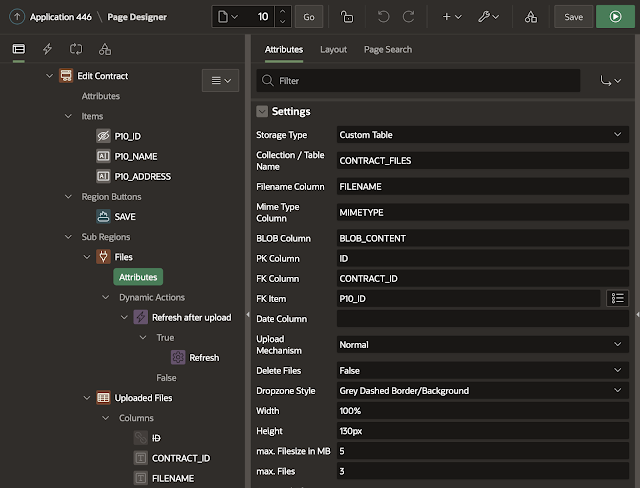Viewport: 640px width, 488px height.
Task: Click the empty Date Column field
Action: click(x=482, y=319)
